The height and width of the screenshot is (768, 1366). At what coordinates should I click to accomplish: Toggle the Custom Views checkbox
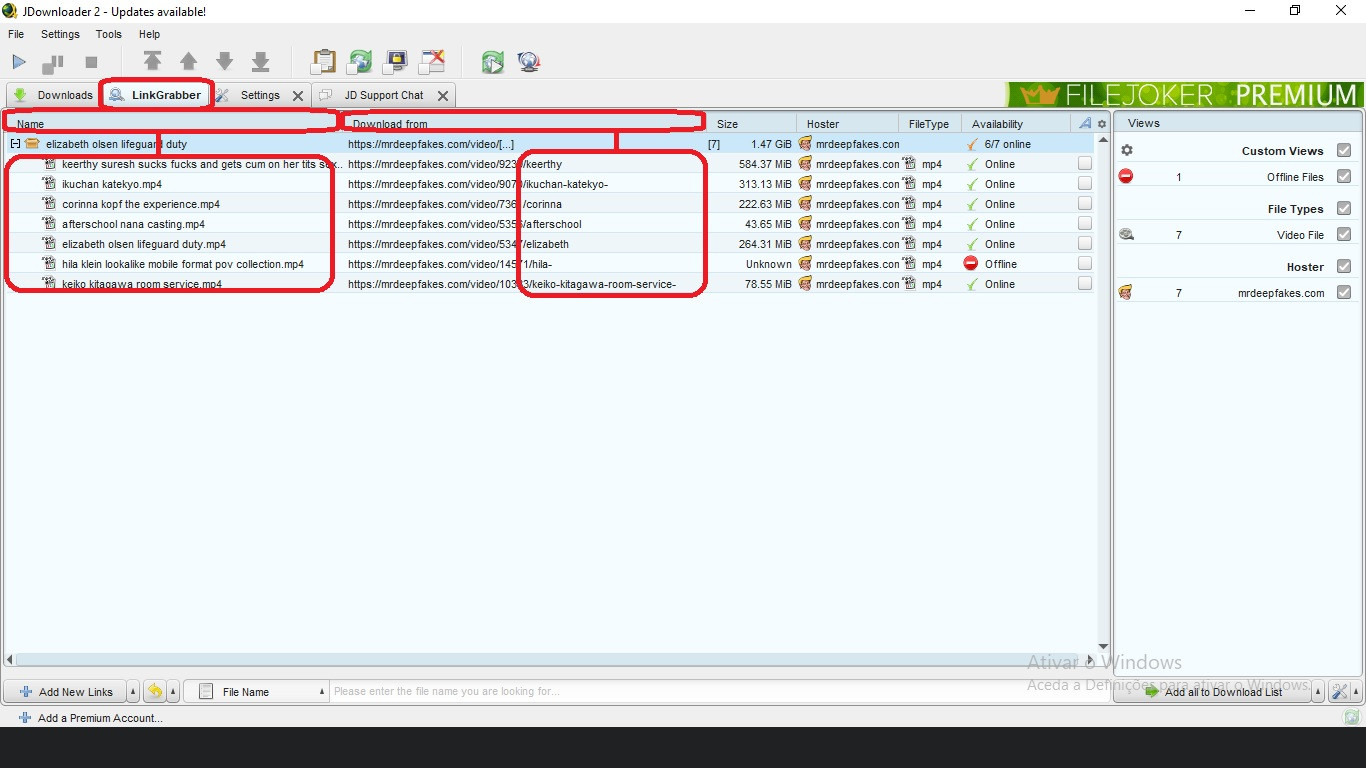(x=1344, y=151)
